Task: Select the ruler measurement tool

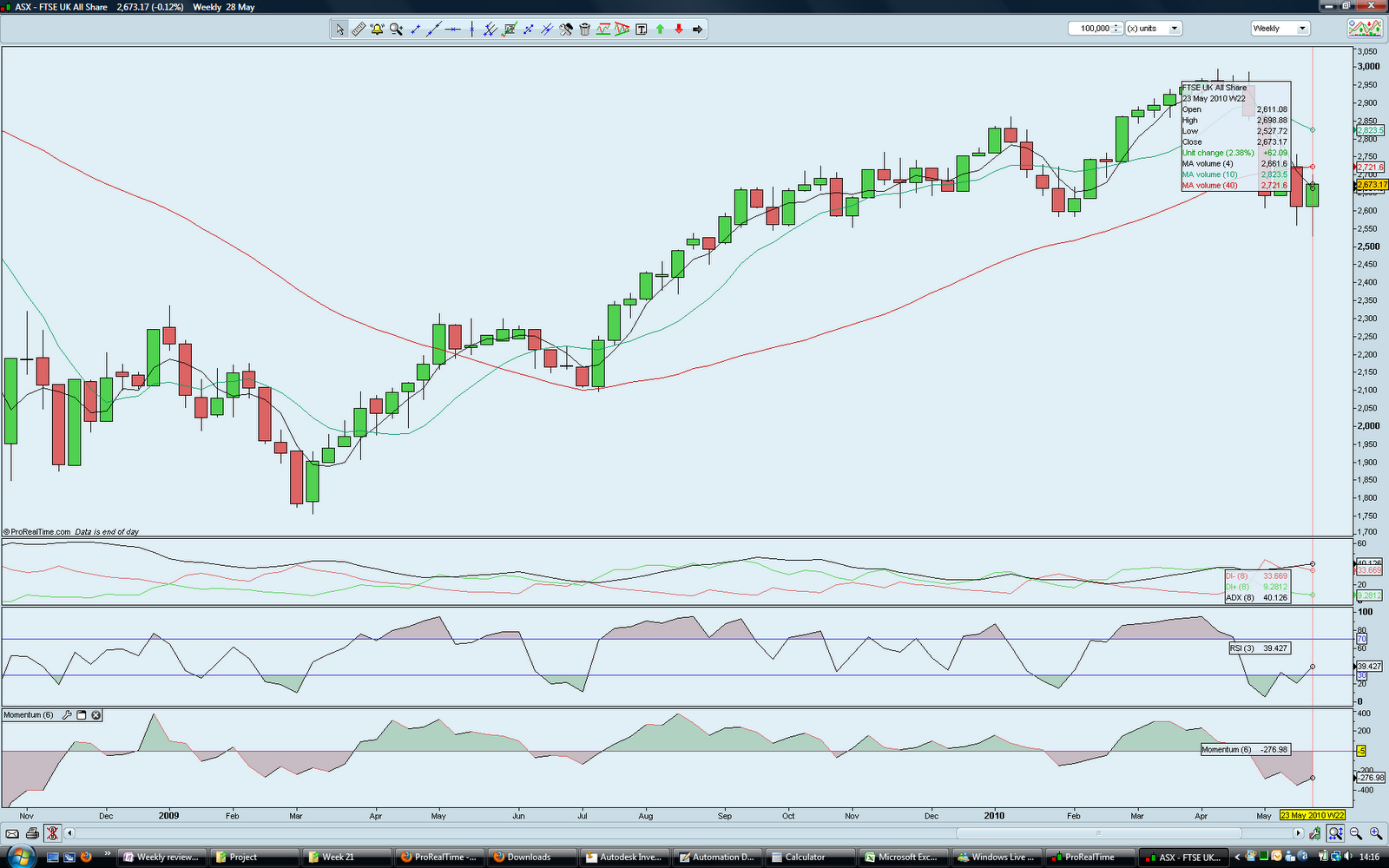Action: click(x=359, y=29)
